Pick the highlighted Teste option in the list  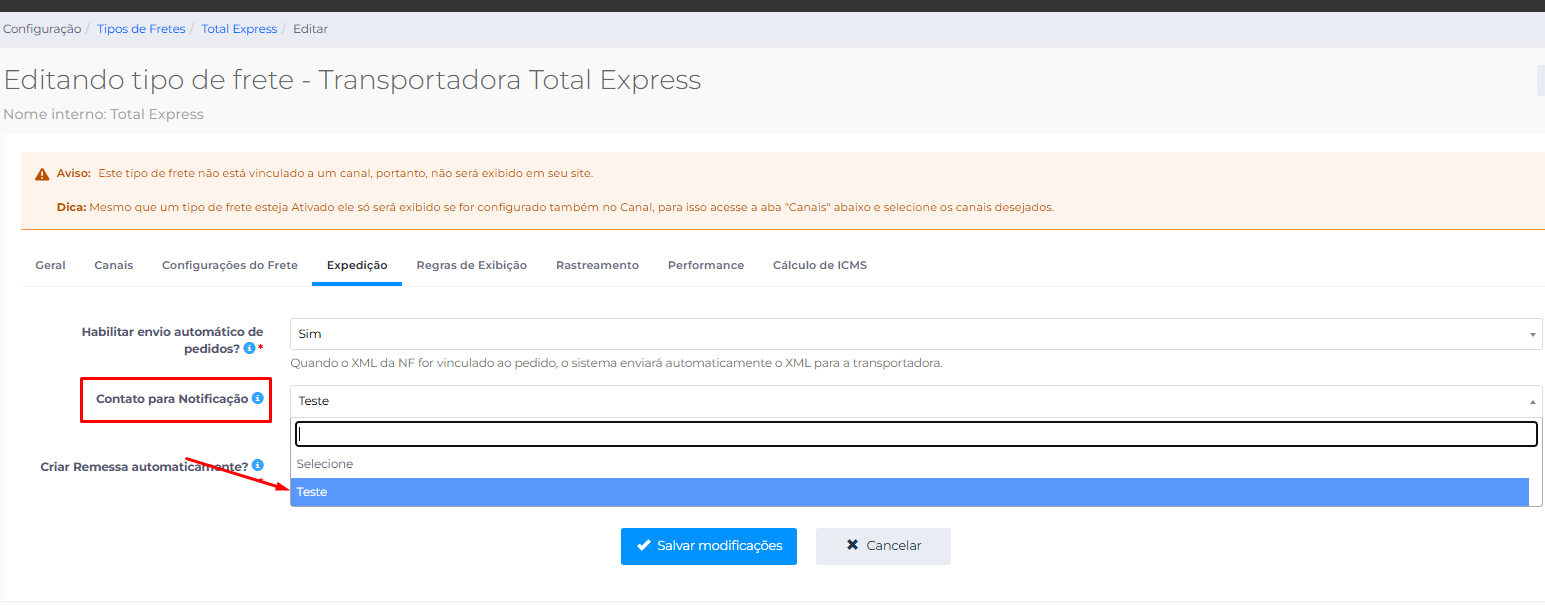(x=910, y=492)
